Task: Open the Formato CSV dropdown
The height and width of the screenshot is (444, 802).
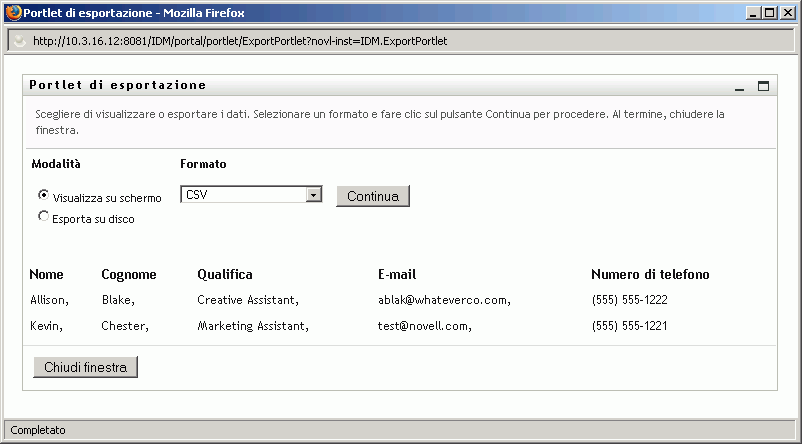Action: (x=251, y=195)
